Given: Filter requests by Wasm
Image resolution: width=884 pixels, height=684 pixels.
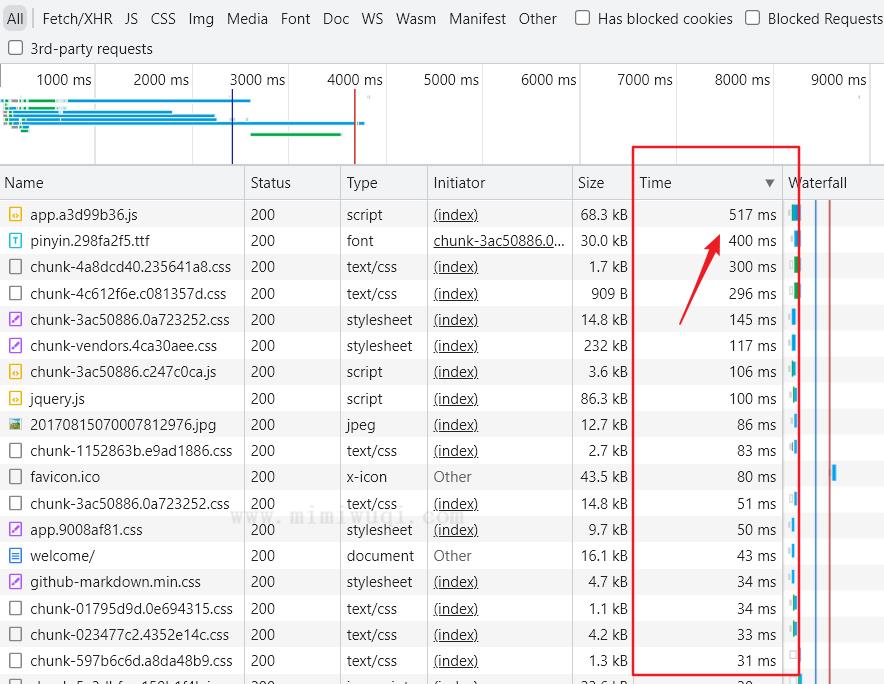Looking at the screenshot, I should tap(416, 19).
